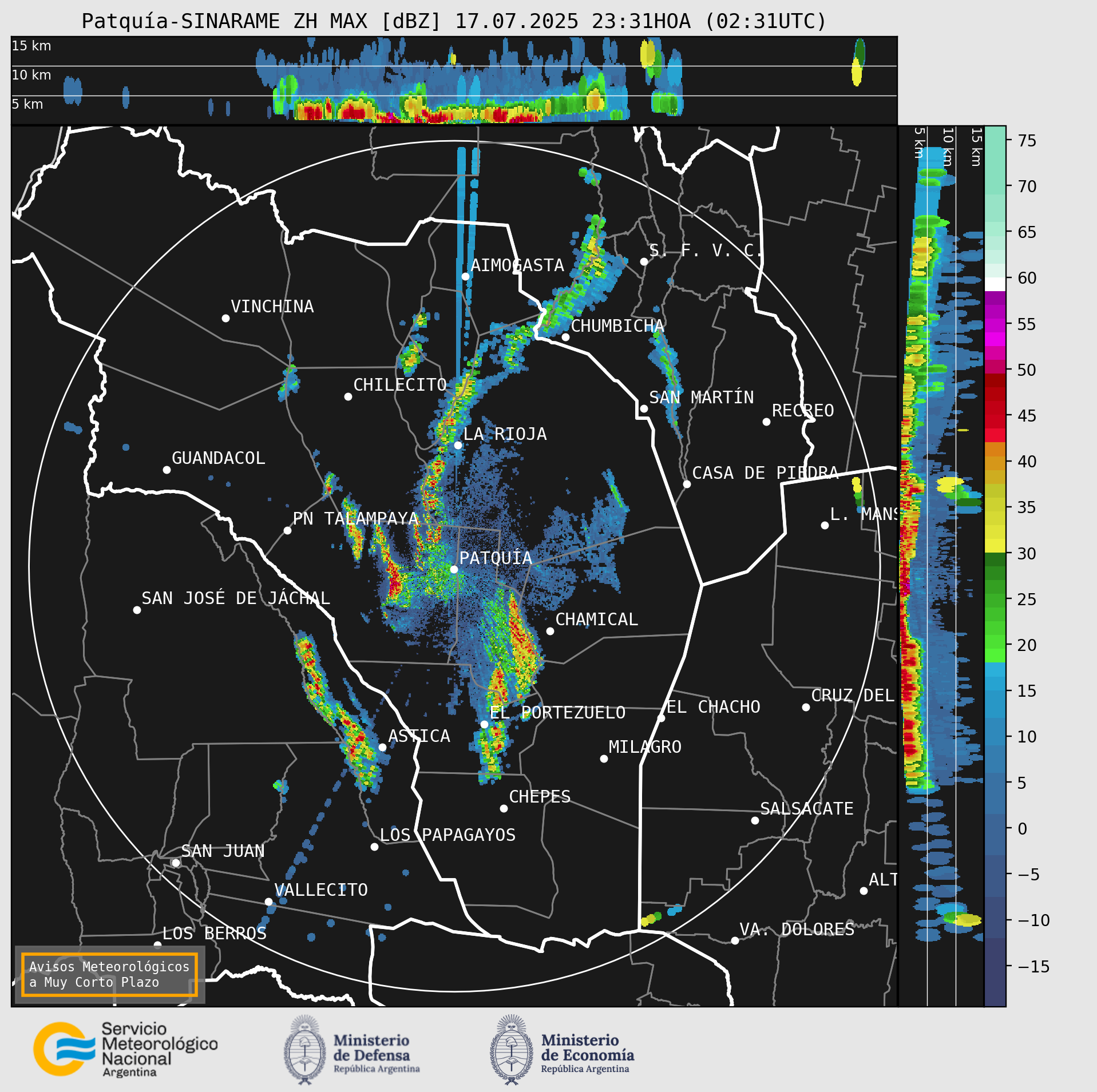
Task: Click the Servicio Meteorológico Nacional logo
Action: pyautogui.click(x=125, y=1050)
